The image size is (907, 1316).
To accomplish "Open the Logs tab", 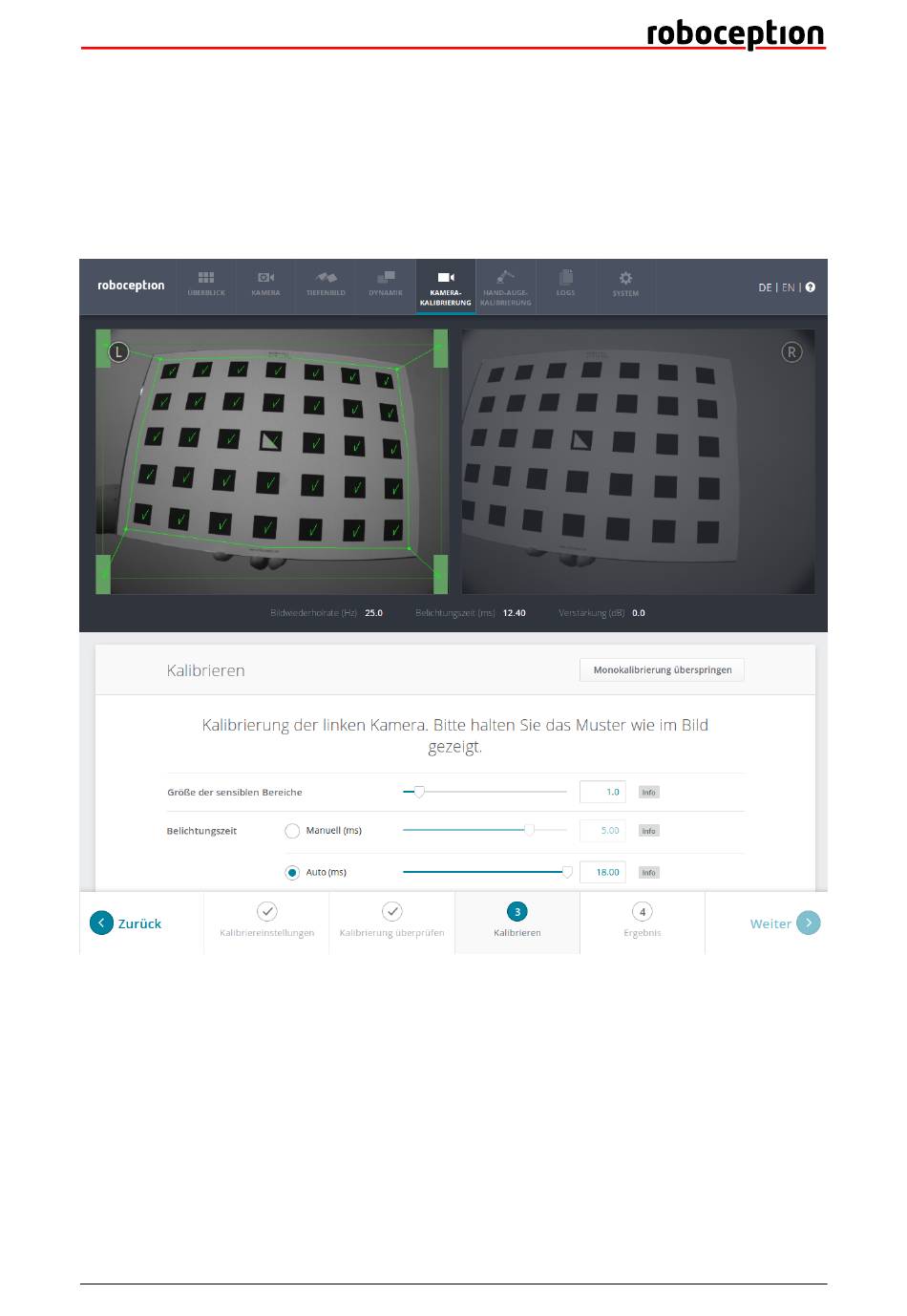I will click(565, 285).
